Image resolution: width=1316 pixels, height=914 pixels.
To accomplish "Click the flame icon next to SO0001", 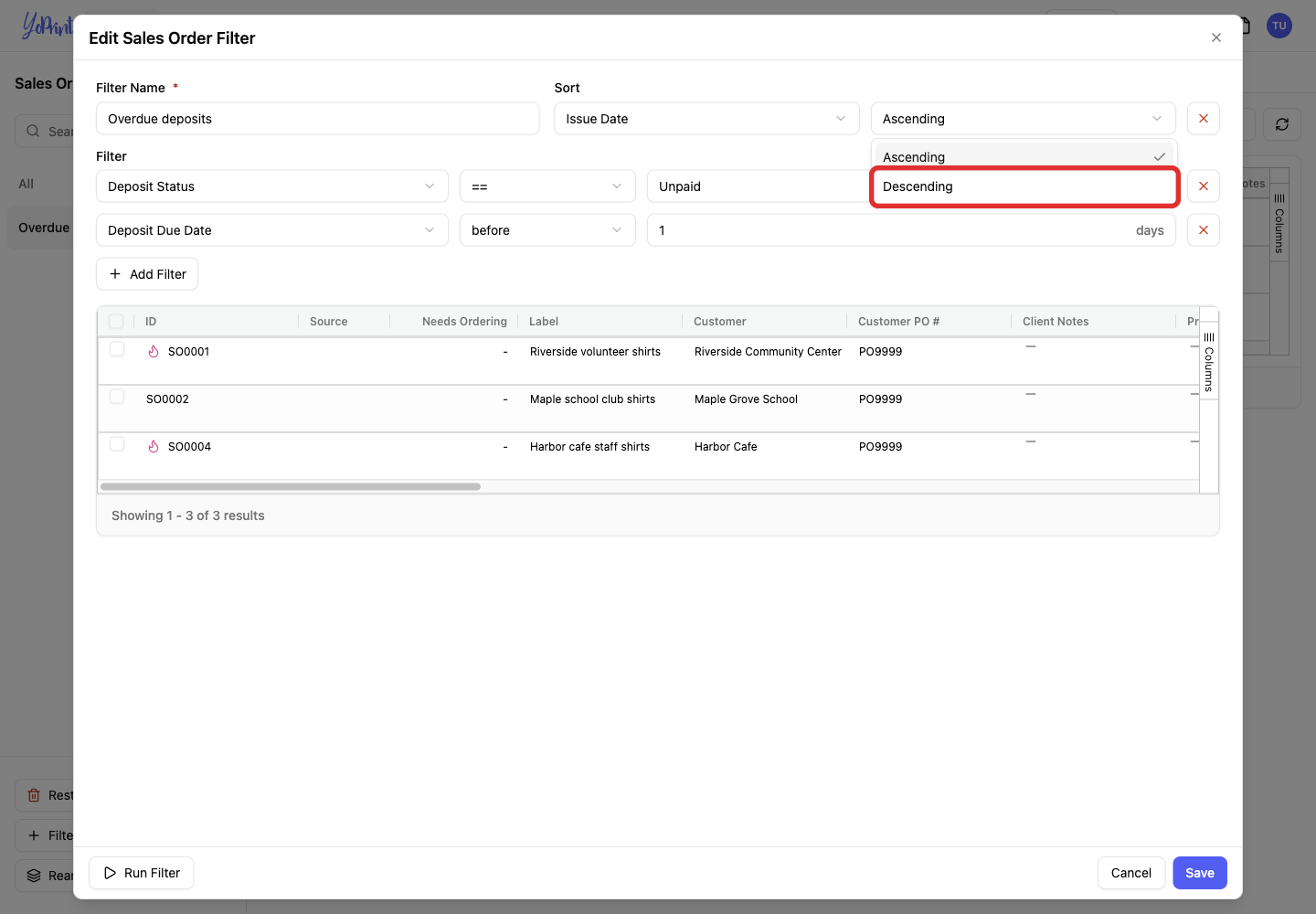I will pyautogui.click(x=154, y=352).
